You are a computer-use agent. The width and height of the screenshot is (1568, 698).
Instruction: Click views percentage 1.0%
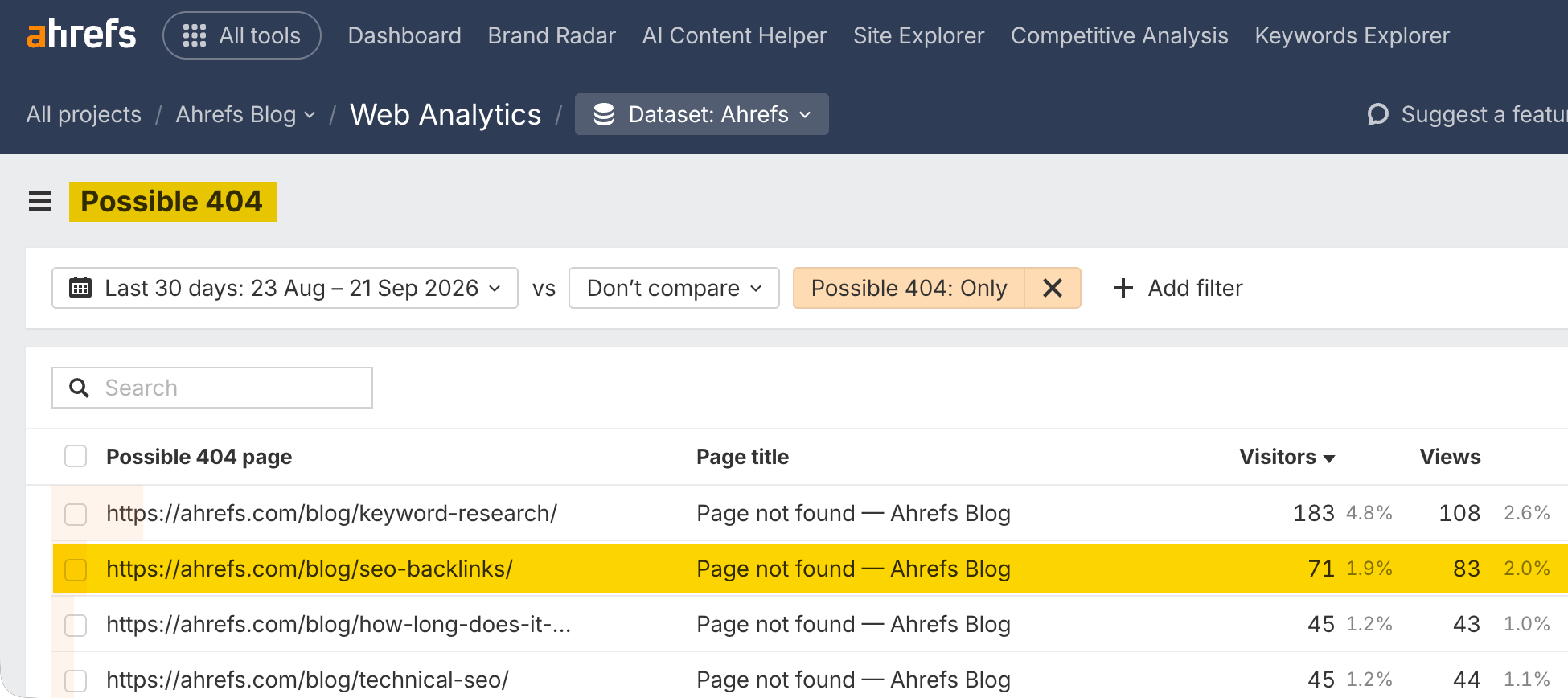click(1527, 624)
